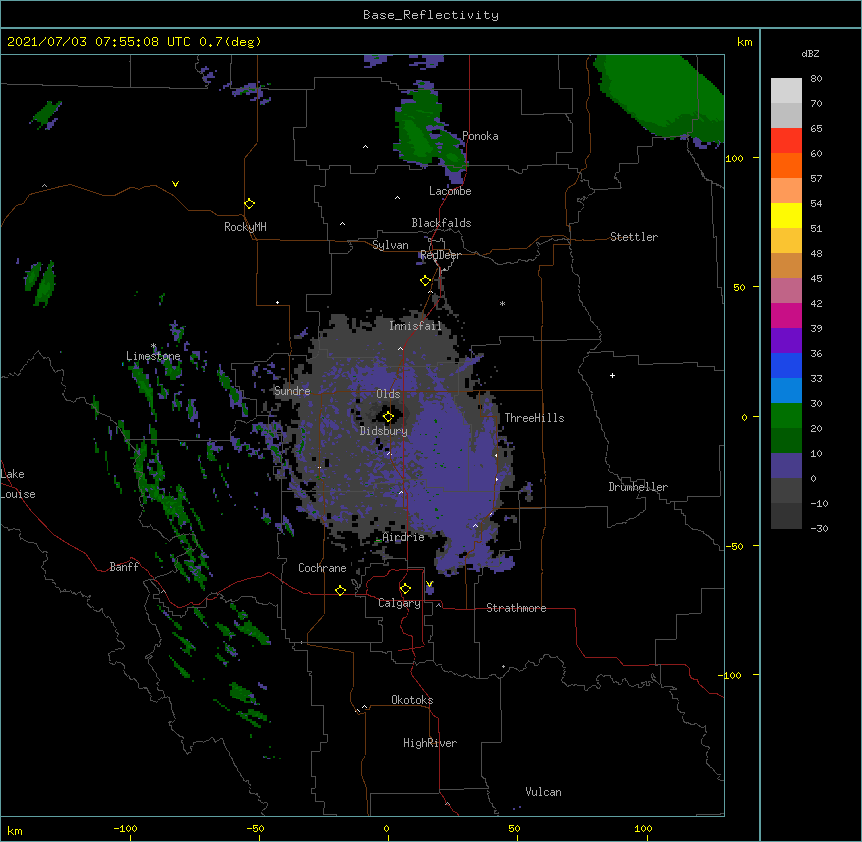The image size is (862, 842).
Task: Click the -30 value at legend bottom
Action: (x=819, y=528)
